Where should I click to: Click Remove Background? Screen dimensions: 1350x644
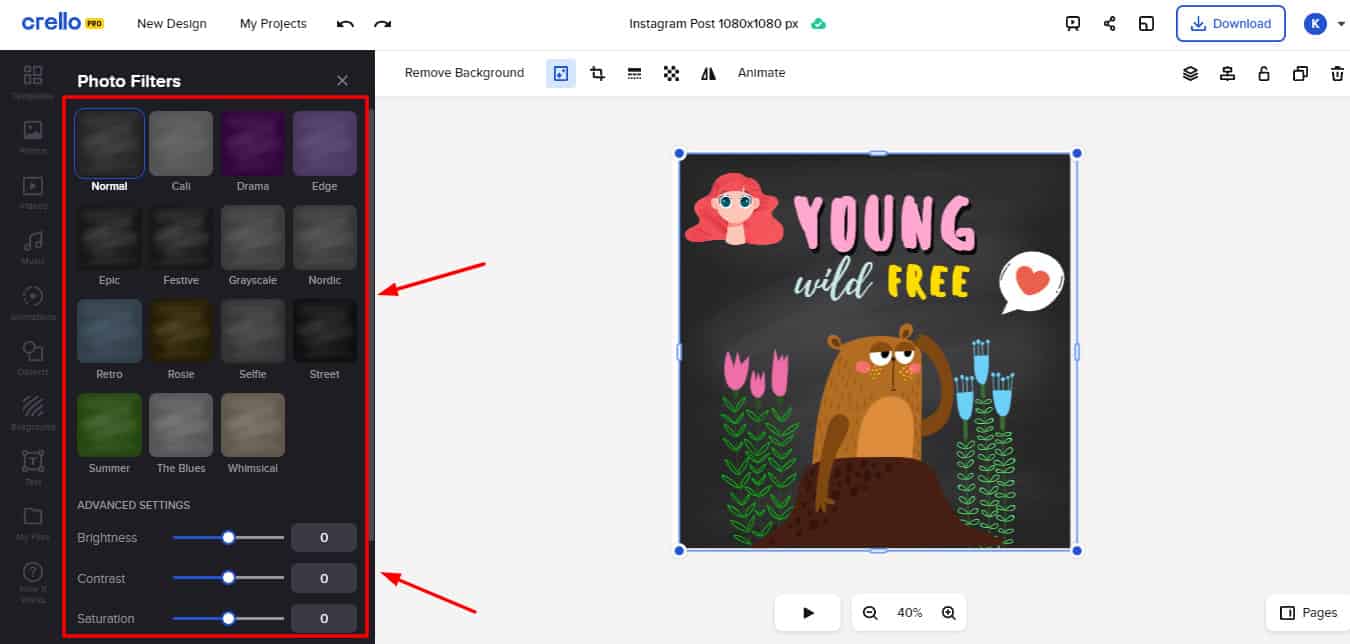tap(464, 73)
